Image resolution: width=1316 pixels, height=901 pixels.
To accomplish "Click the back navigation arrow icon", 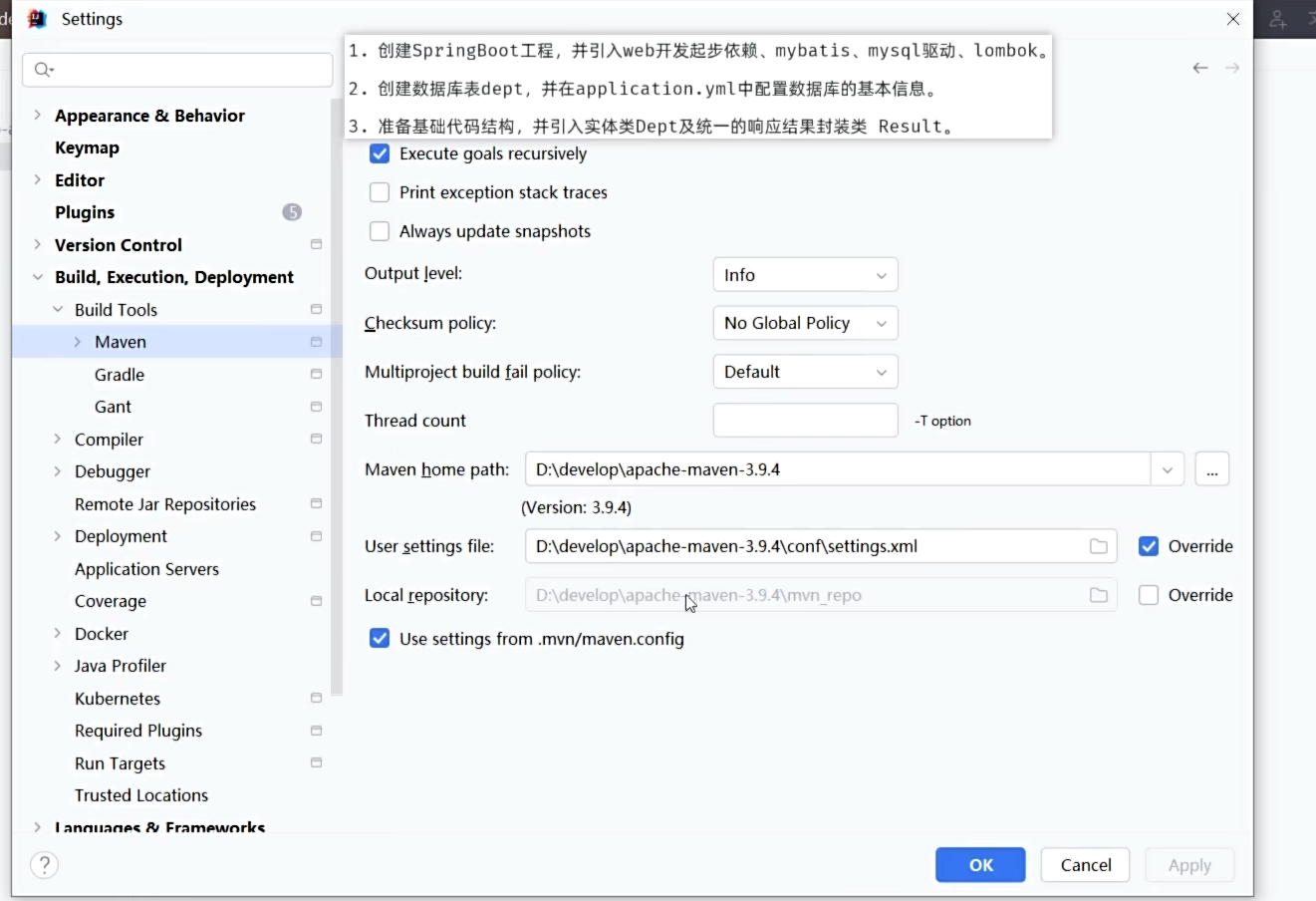I will click(x=1200, y=68).
